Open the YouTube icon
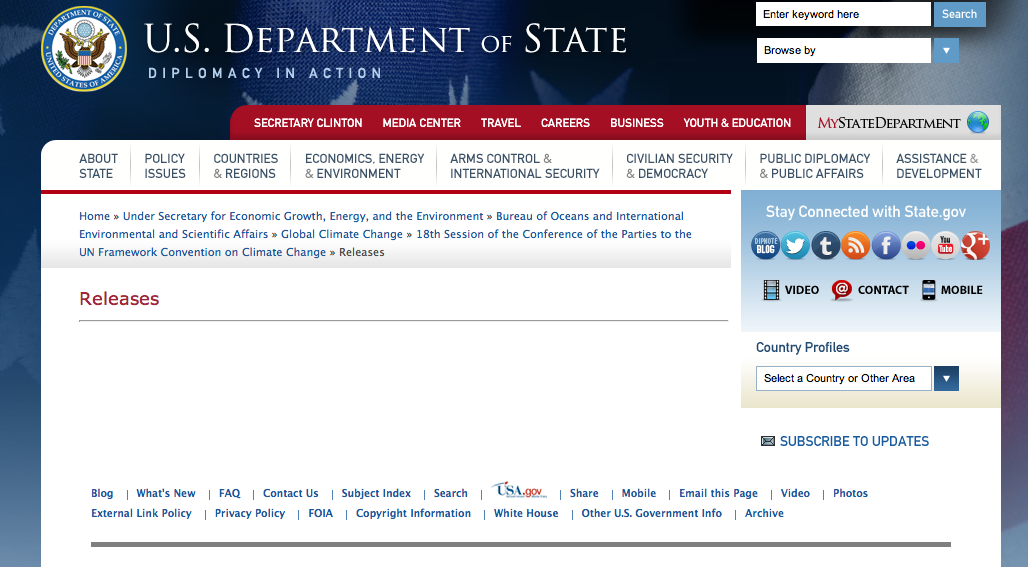The image size is (1028, 567). [946, 245]
